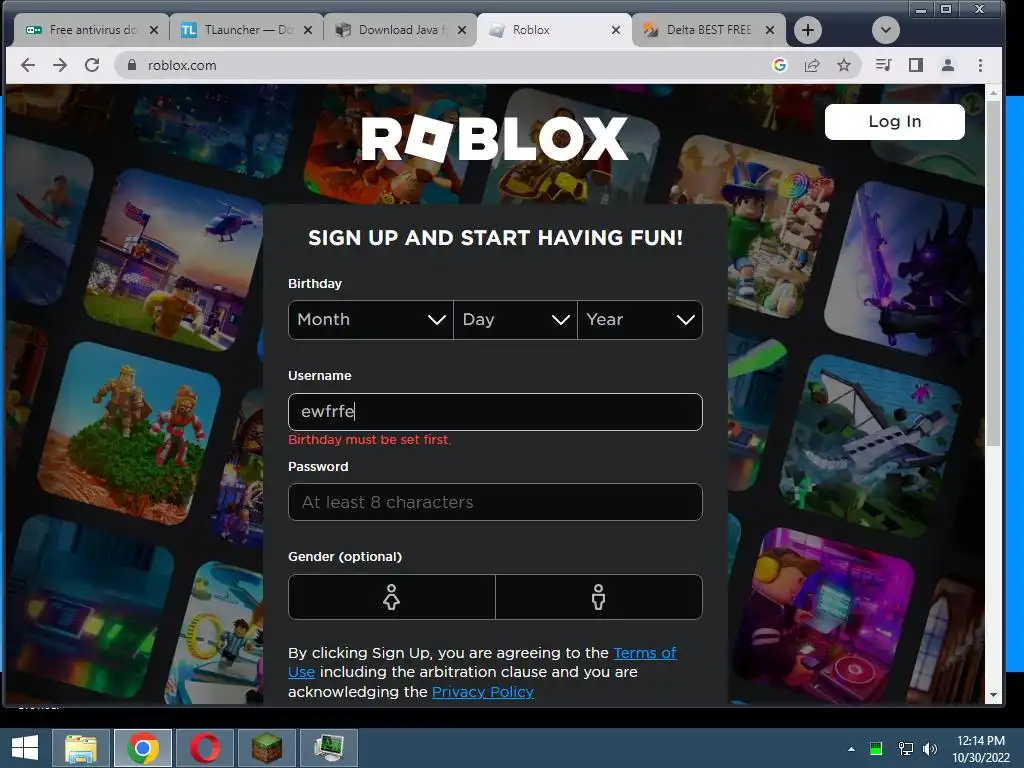Open the Chrome profile icon
1024x768 pixels.
(948, 65)
